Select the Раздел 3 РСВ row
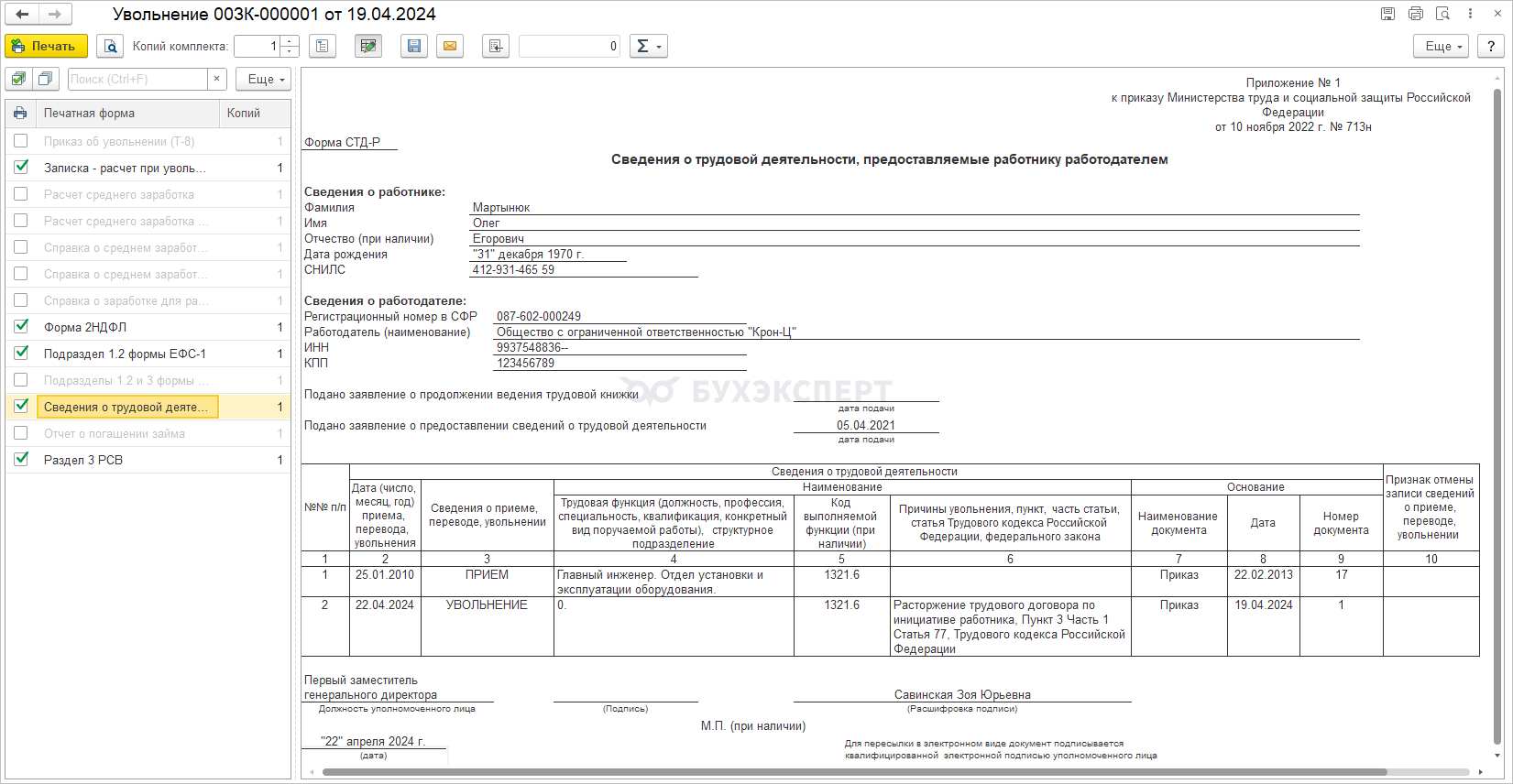The width and height of the screenshot is (1513, 784). (x=148, y=460)
